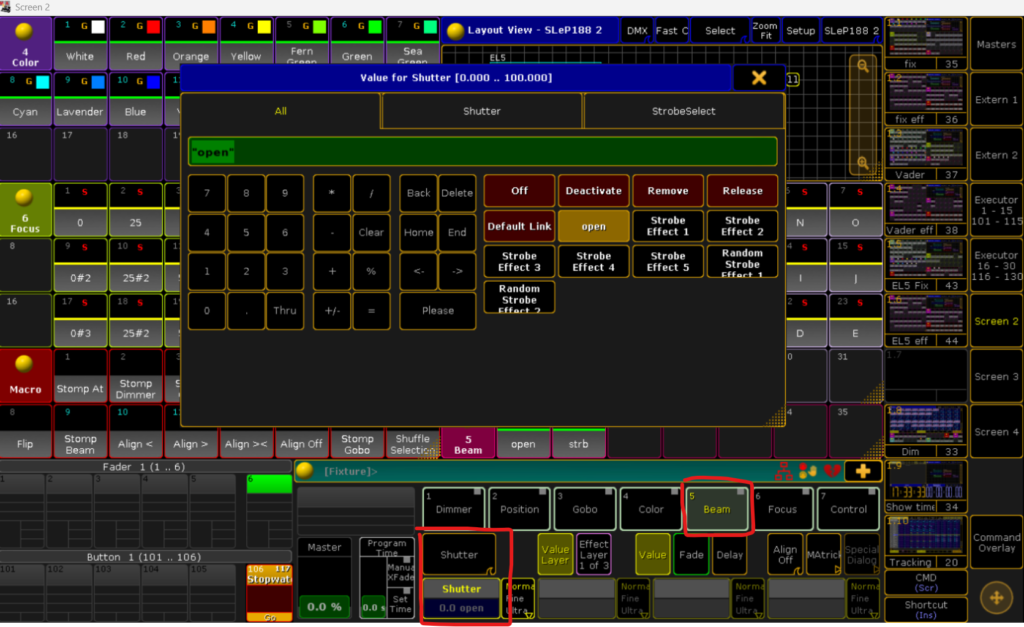Click the zoom-out magnifier in Layout View
Viewport: 1024px width, 627px height.
click(862, 163)
